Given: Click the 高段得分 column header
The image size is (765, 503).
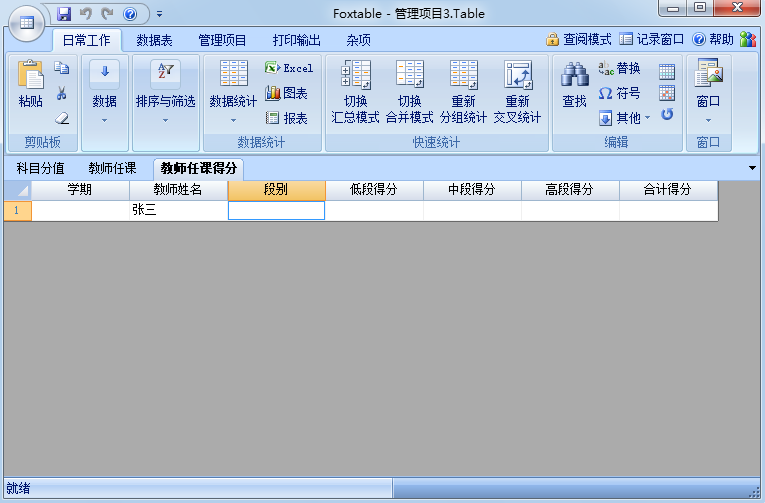Looking at the screenshot, I should click(x=570, y=190).
